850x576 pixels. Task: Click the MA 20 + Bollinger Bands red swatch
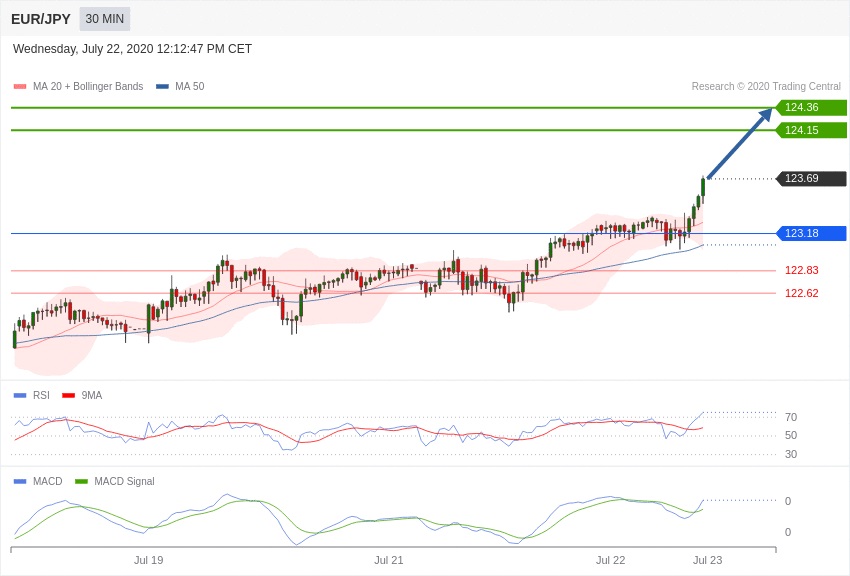(19, 87)
